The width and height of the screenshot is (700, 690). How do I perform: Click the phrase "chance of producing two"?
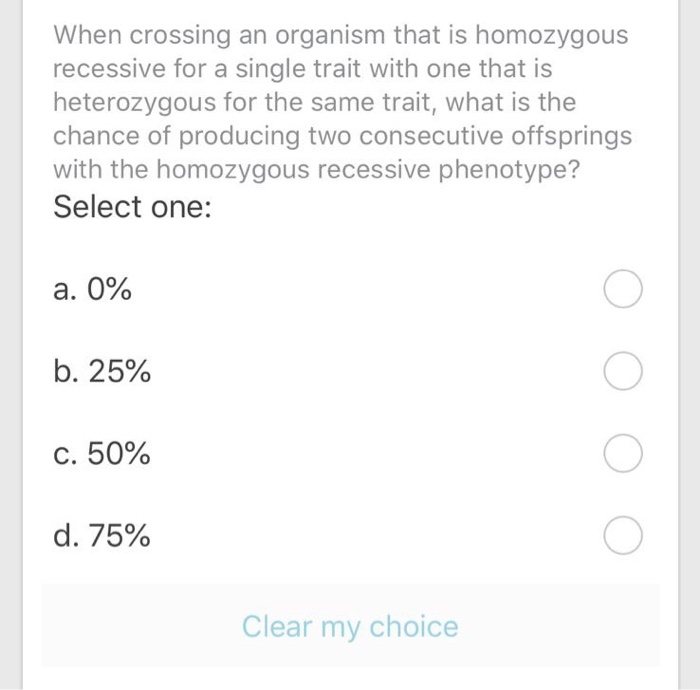click(203, 136)
